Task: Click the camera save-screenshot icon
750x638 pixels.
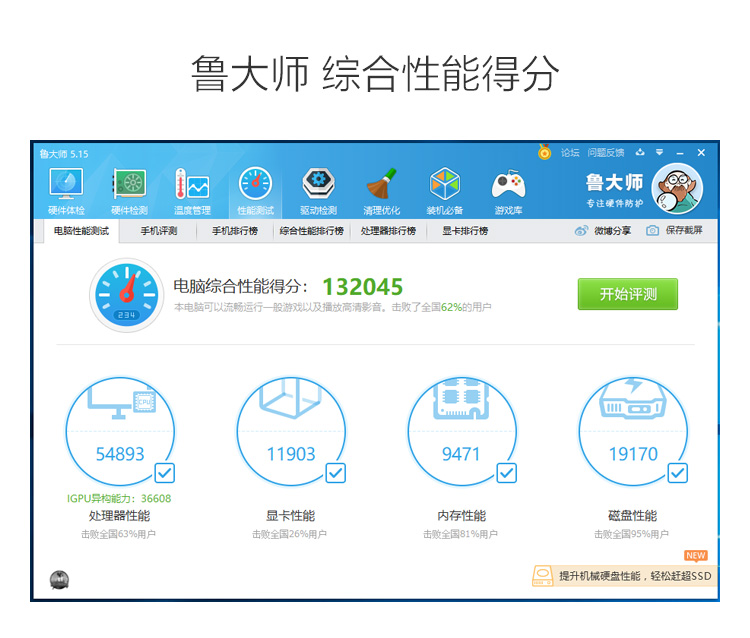Action: [x=652, y=231]
